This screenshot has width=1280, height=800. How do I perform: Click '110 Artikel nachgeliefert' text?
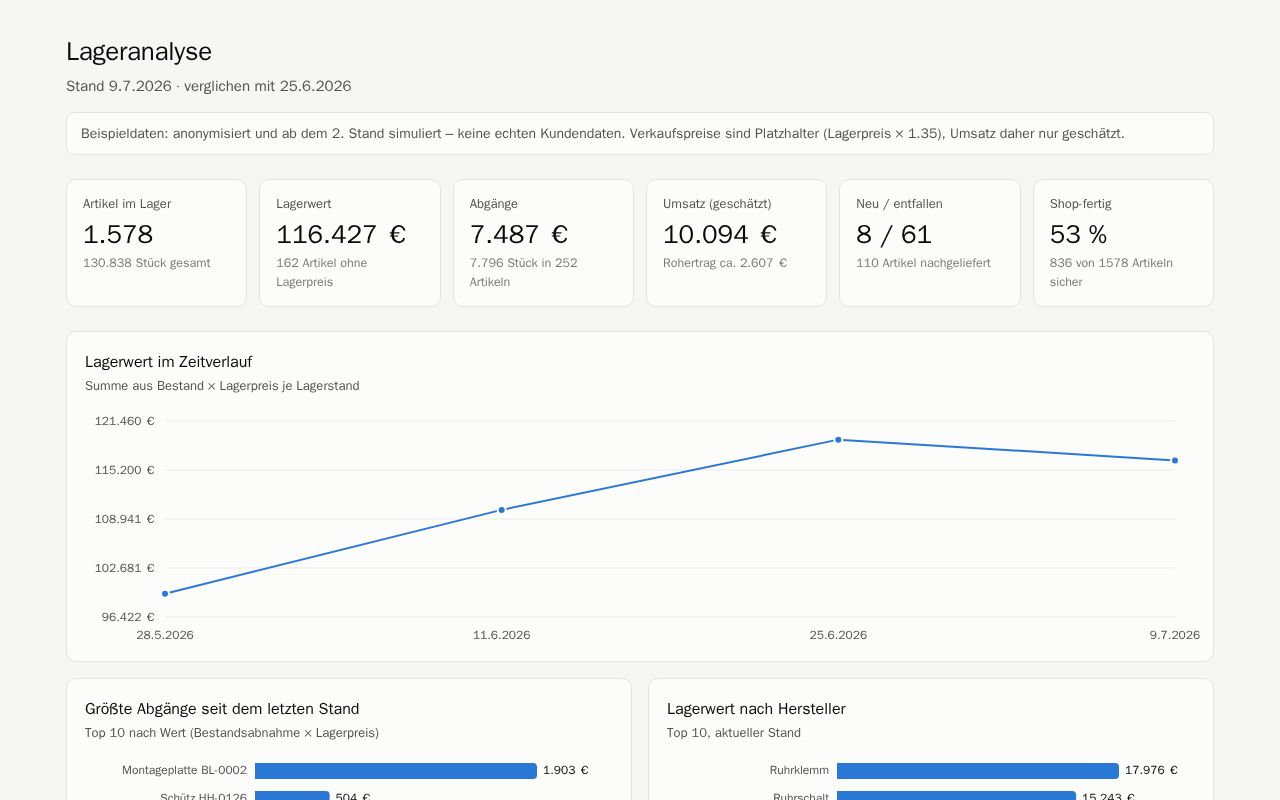923,263
